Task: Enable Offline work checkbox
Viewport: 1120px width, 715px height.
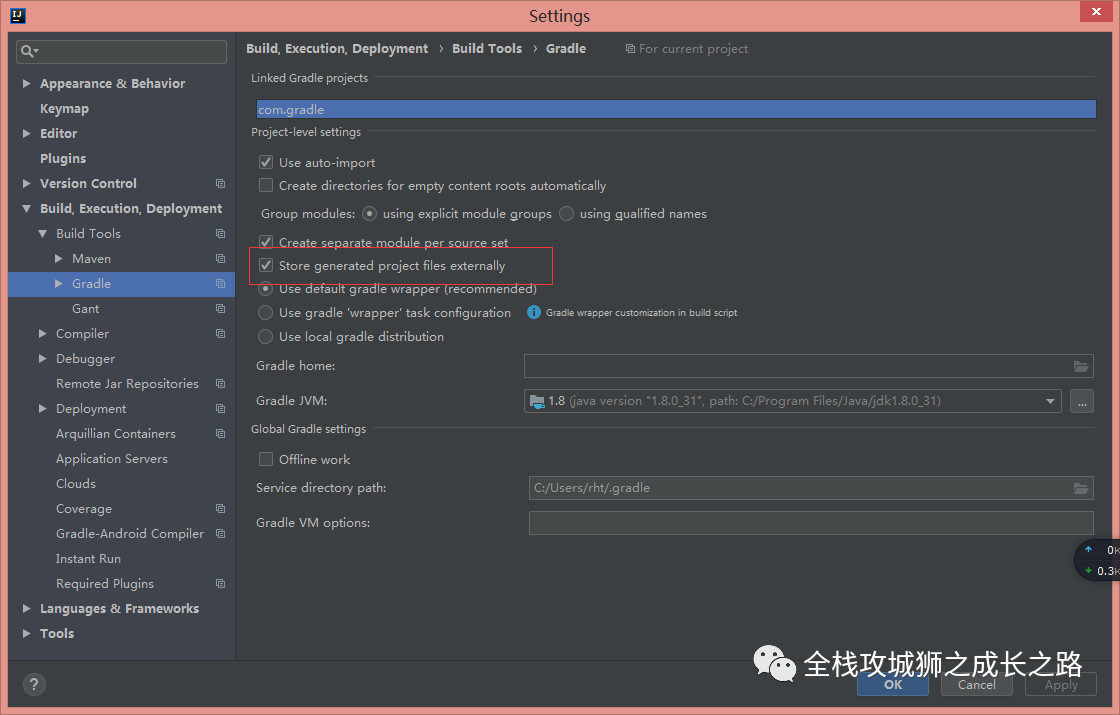Action: coord(266,459)
